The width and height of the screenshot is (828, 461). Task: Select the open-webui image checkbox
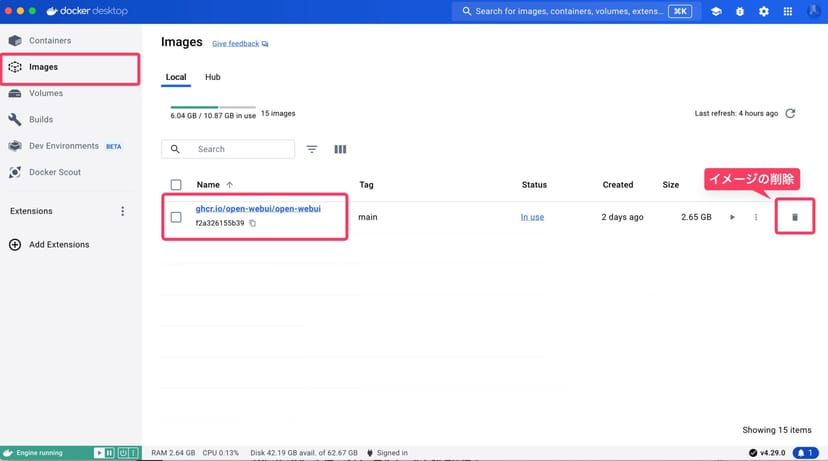[x=176, y=217]
